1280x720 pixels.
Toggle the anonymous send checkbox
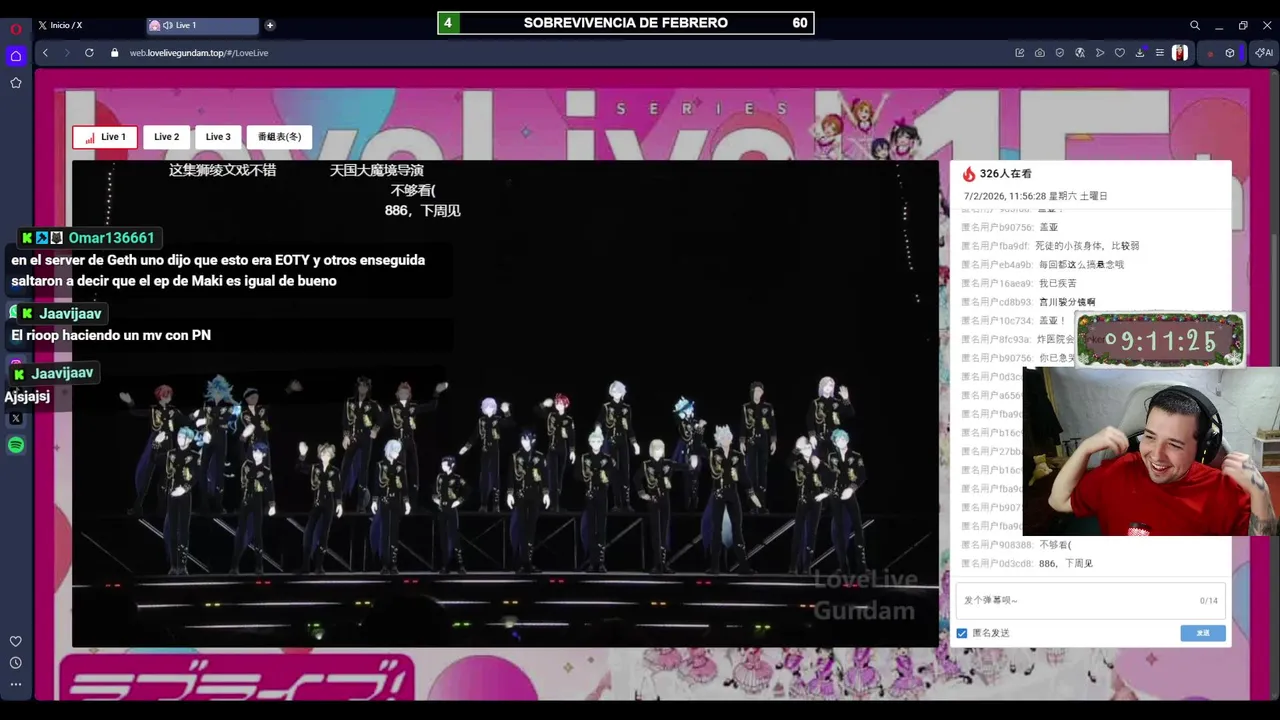(x=962, y=633)
